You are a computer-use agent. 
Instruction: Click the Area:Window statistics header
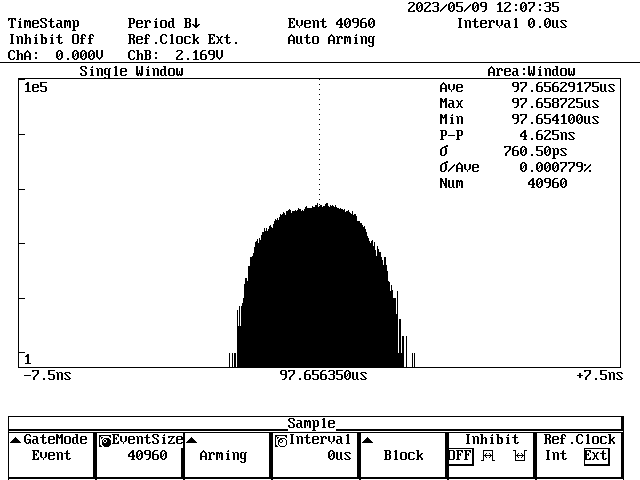click(x=531, y=72)
